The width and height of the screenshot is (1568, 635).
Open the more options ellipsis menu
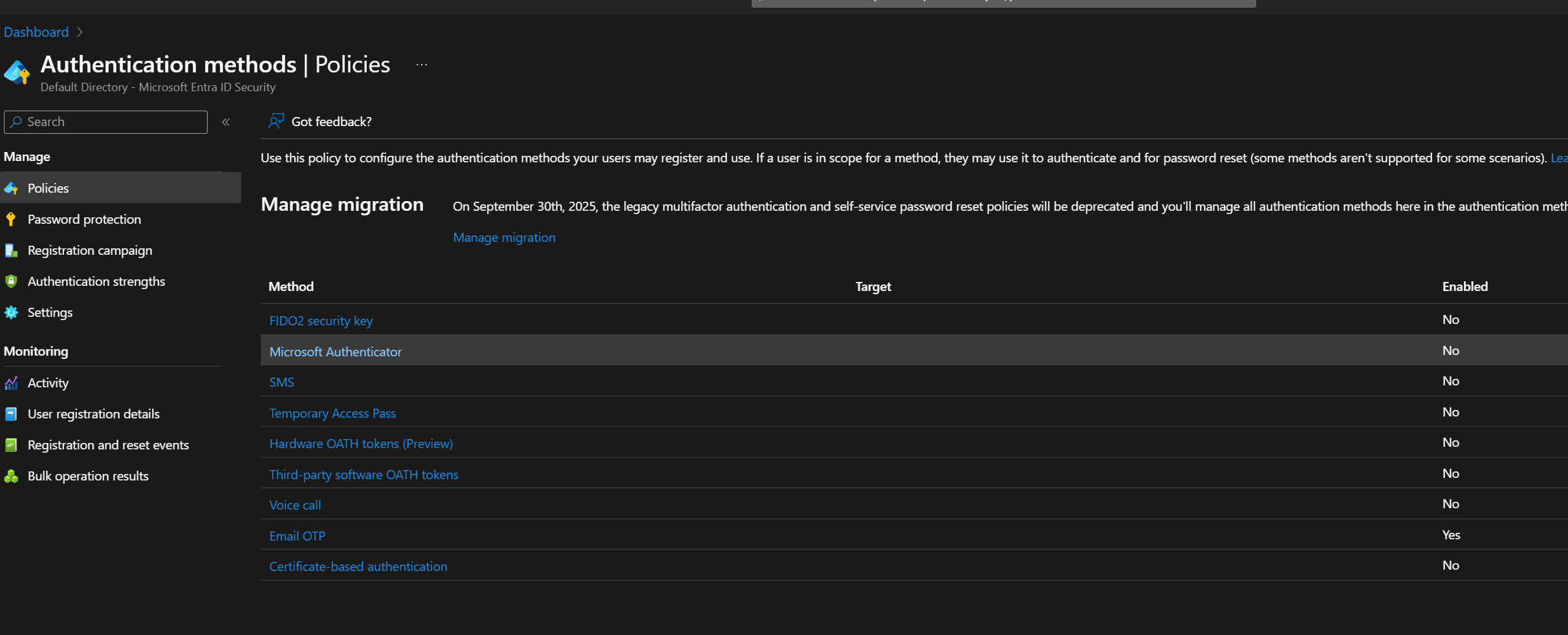click(422, 65)
